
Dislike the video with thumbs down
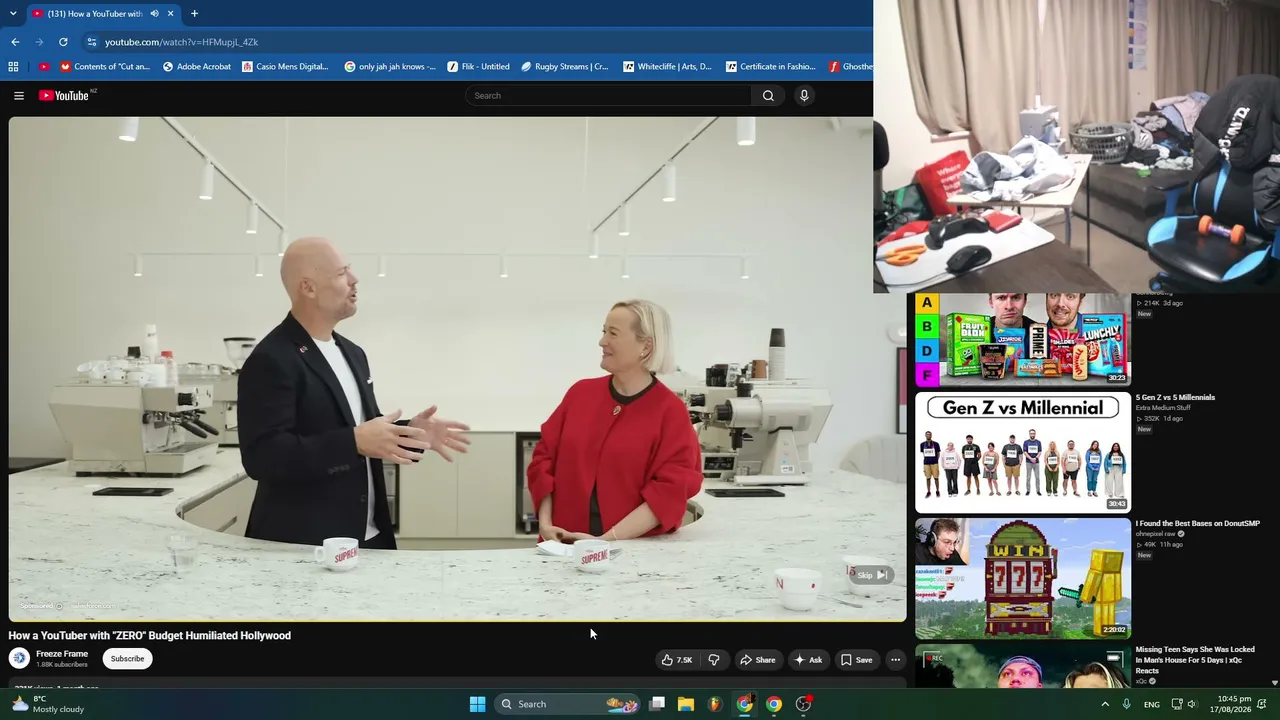click(714, 660)
